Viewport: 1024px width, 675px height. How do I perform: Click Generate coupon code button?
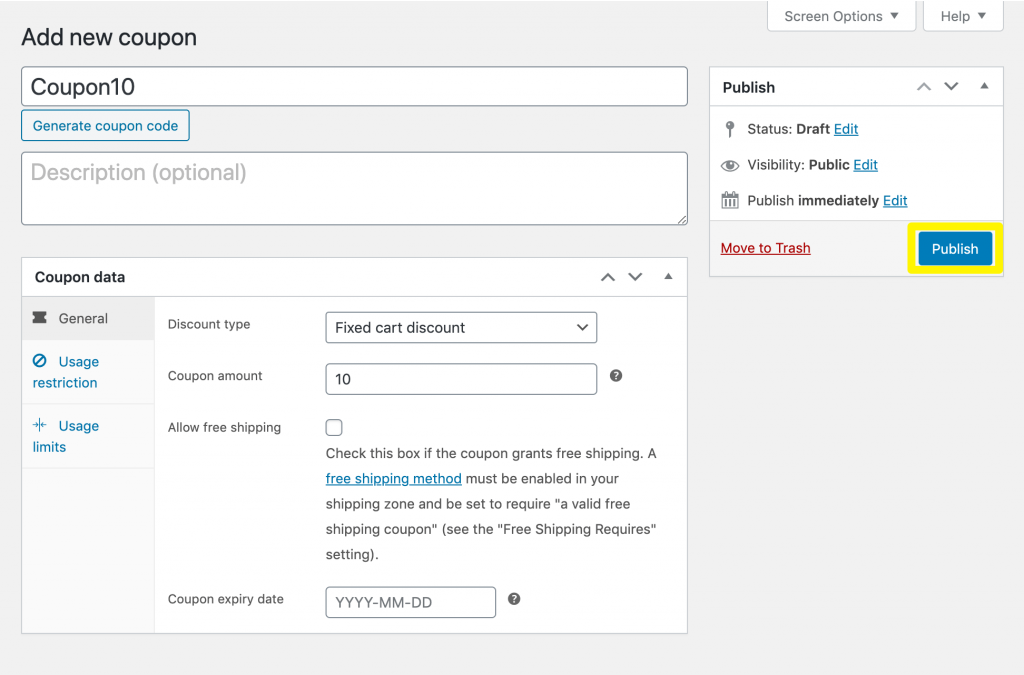[x=105, y=125]
